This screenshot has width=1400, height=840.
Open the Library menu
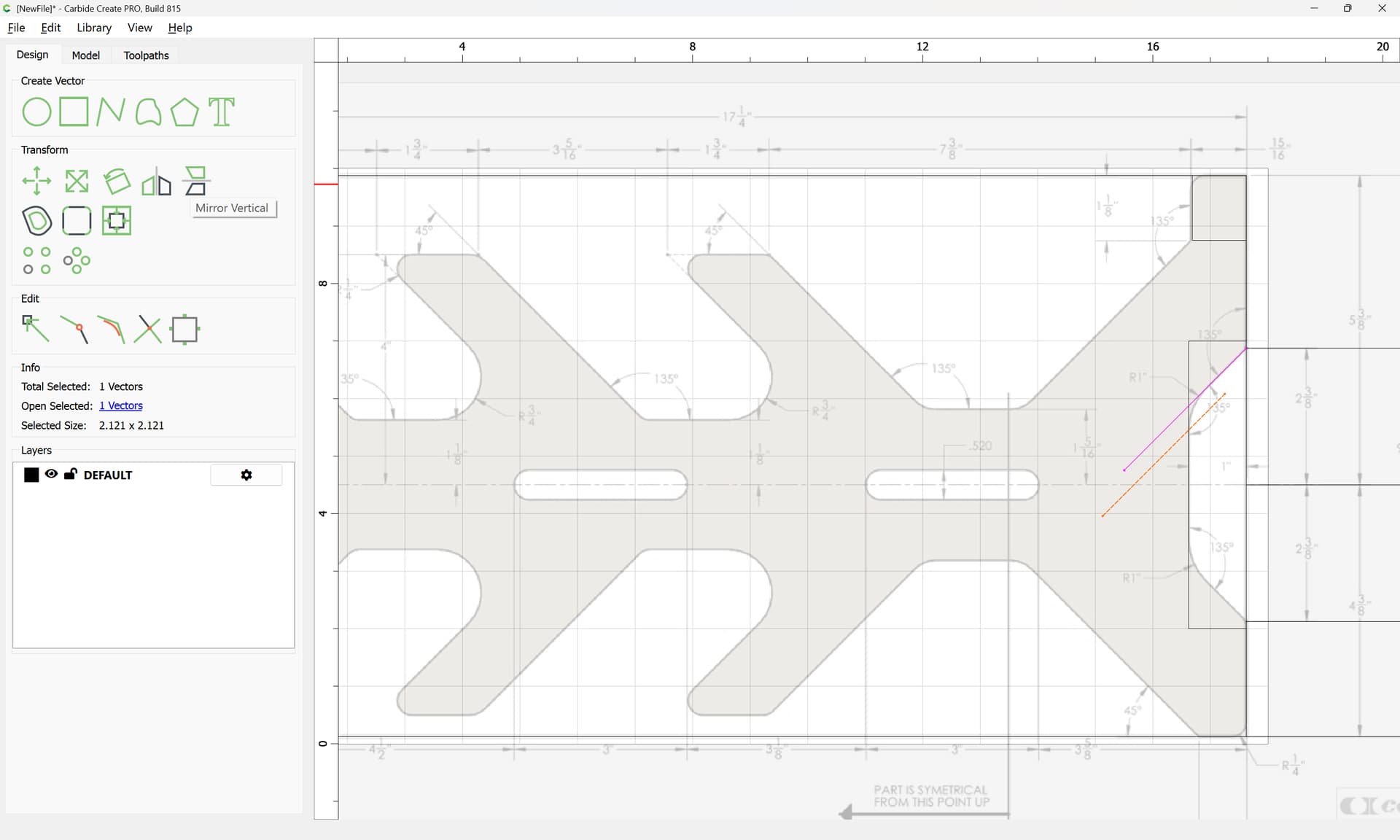94,28
